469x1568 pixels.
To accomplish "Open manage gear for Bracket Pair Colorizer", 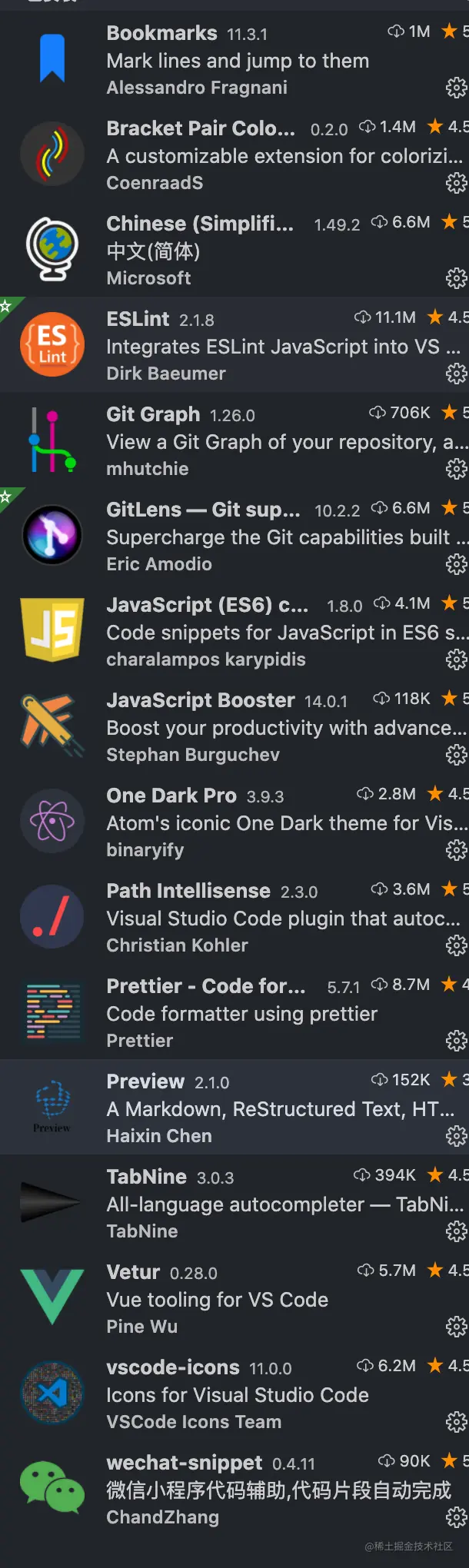I will pos(457,183).
